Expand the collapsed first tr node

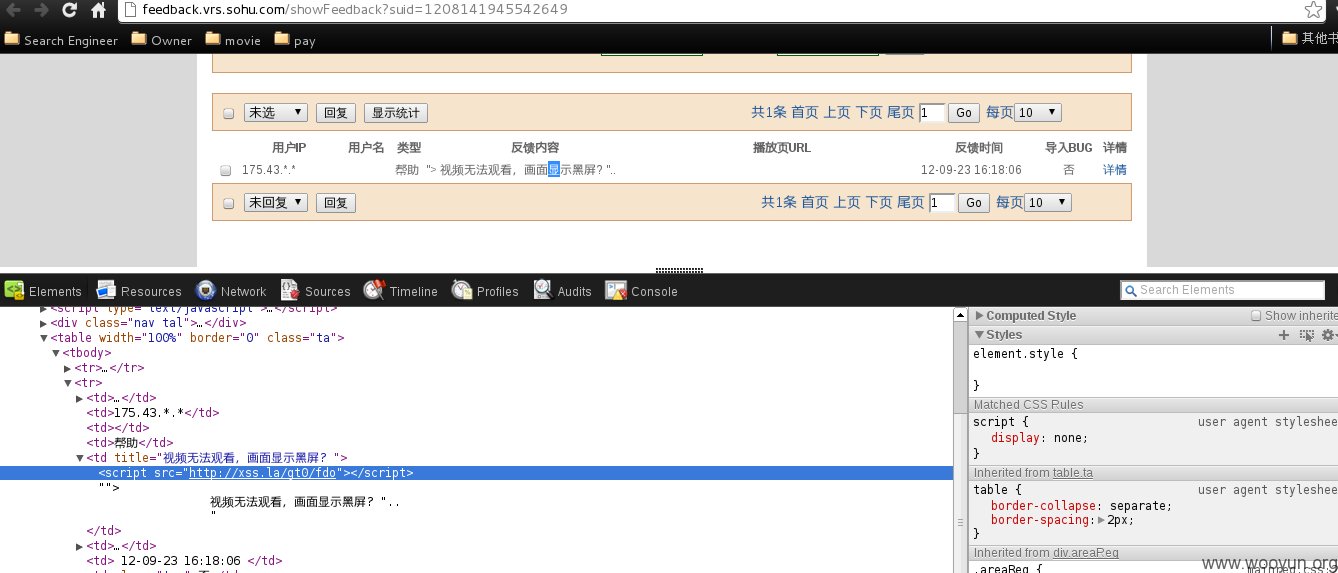point(68,368)
